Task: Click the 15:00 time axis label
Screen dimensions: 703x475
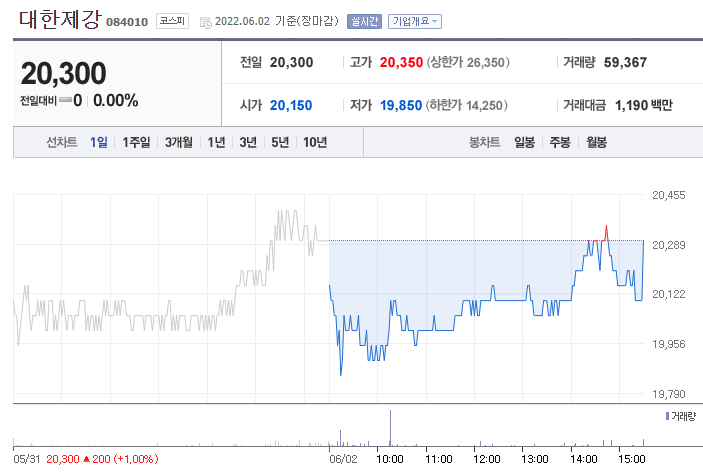Action: 632,459
